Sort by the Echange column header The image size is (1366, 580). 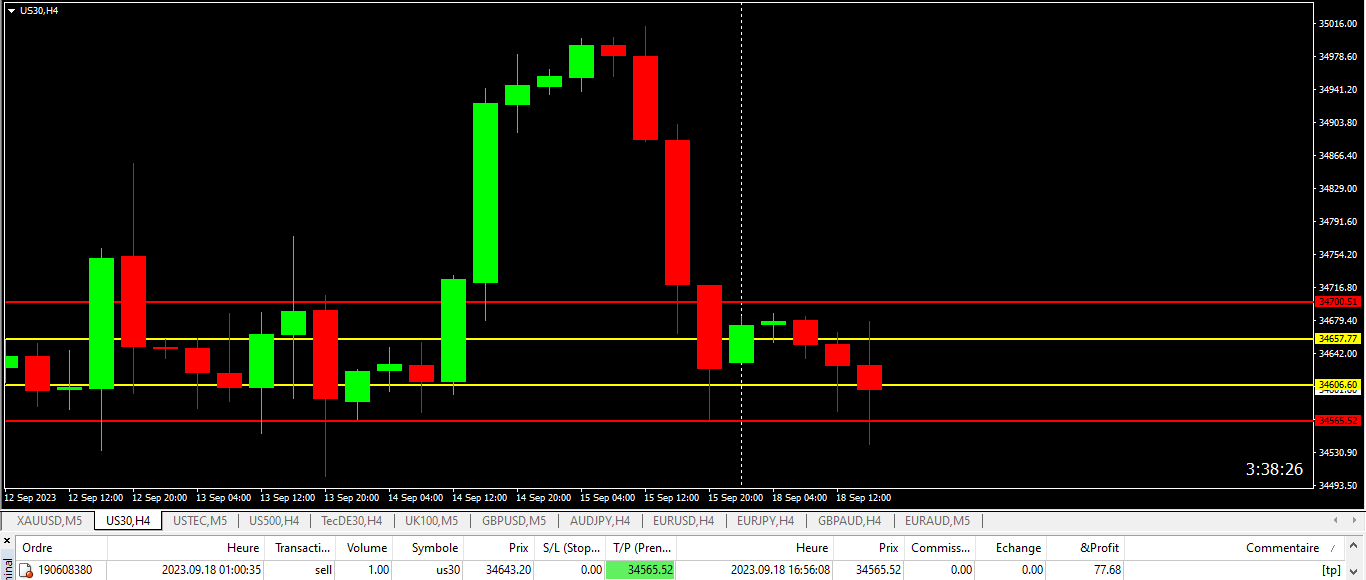coord(1012,548)
